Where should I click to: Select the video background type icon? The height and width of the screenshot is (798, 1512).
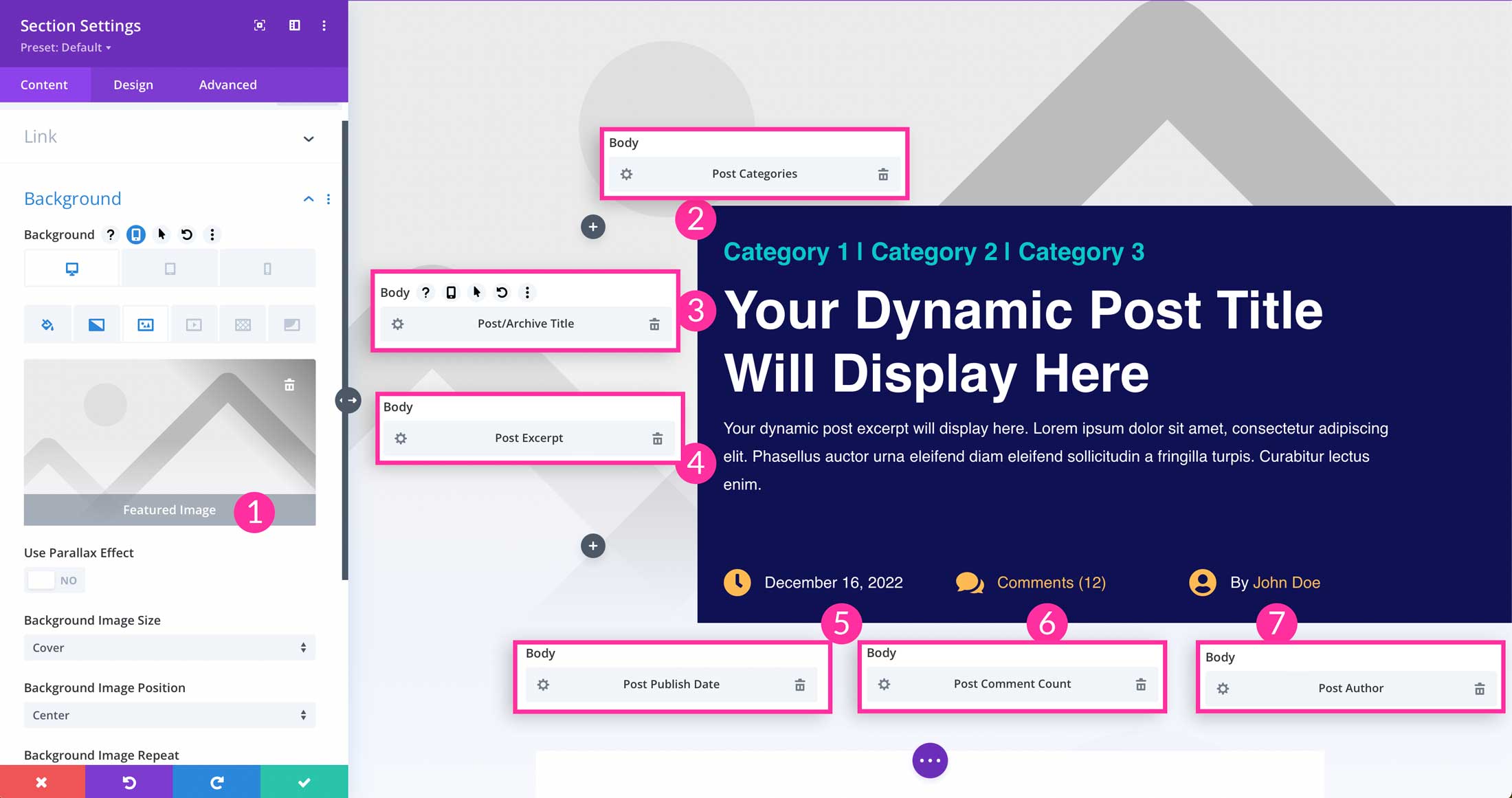(193, 323)
